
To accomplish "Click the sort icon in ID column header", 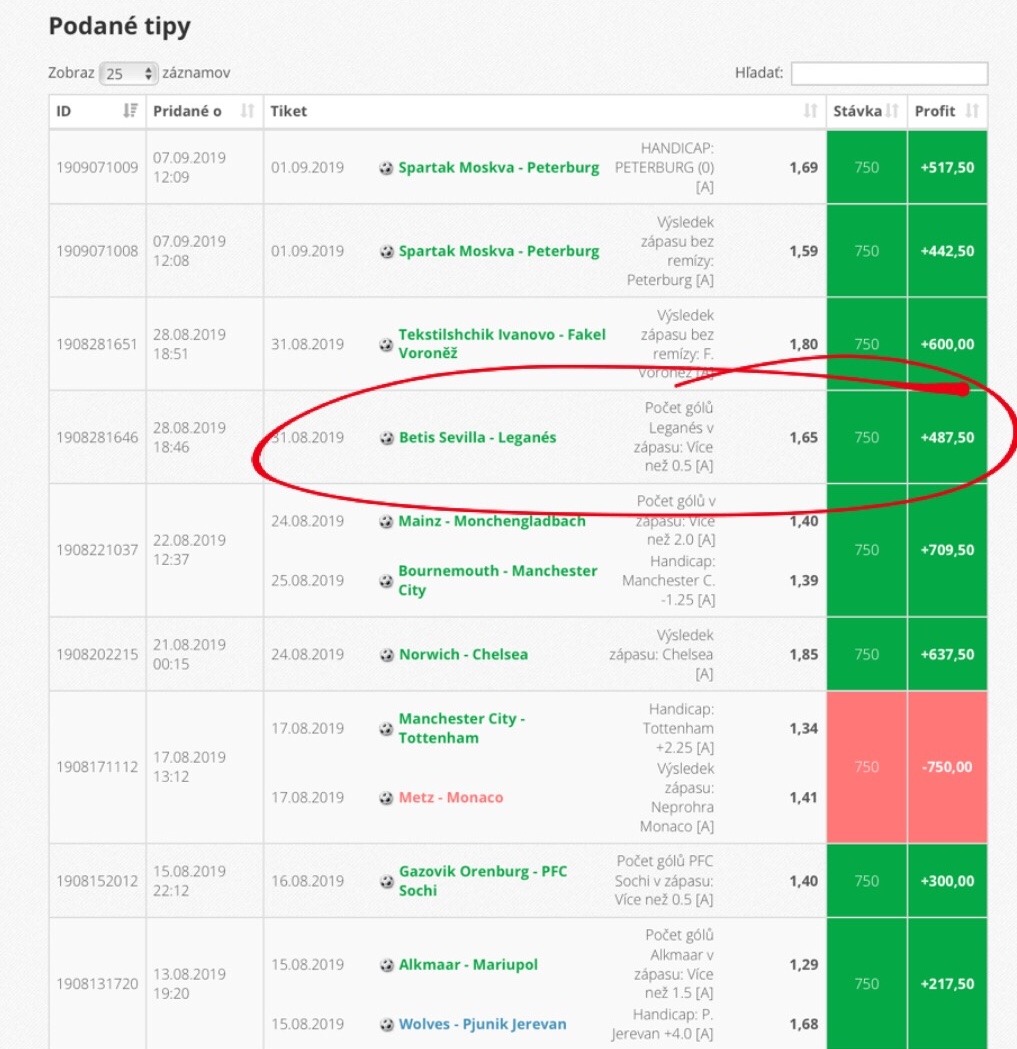I will [129, 111].
